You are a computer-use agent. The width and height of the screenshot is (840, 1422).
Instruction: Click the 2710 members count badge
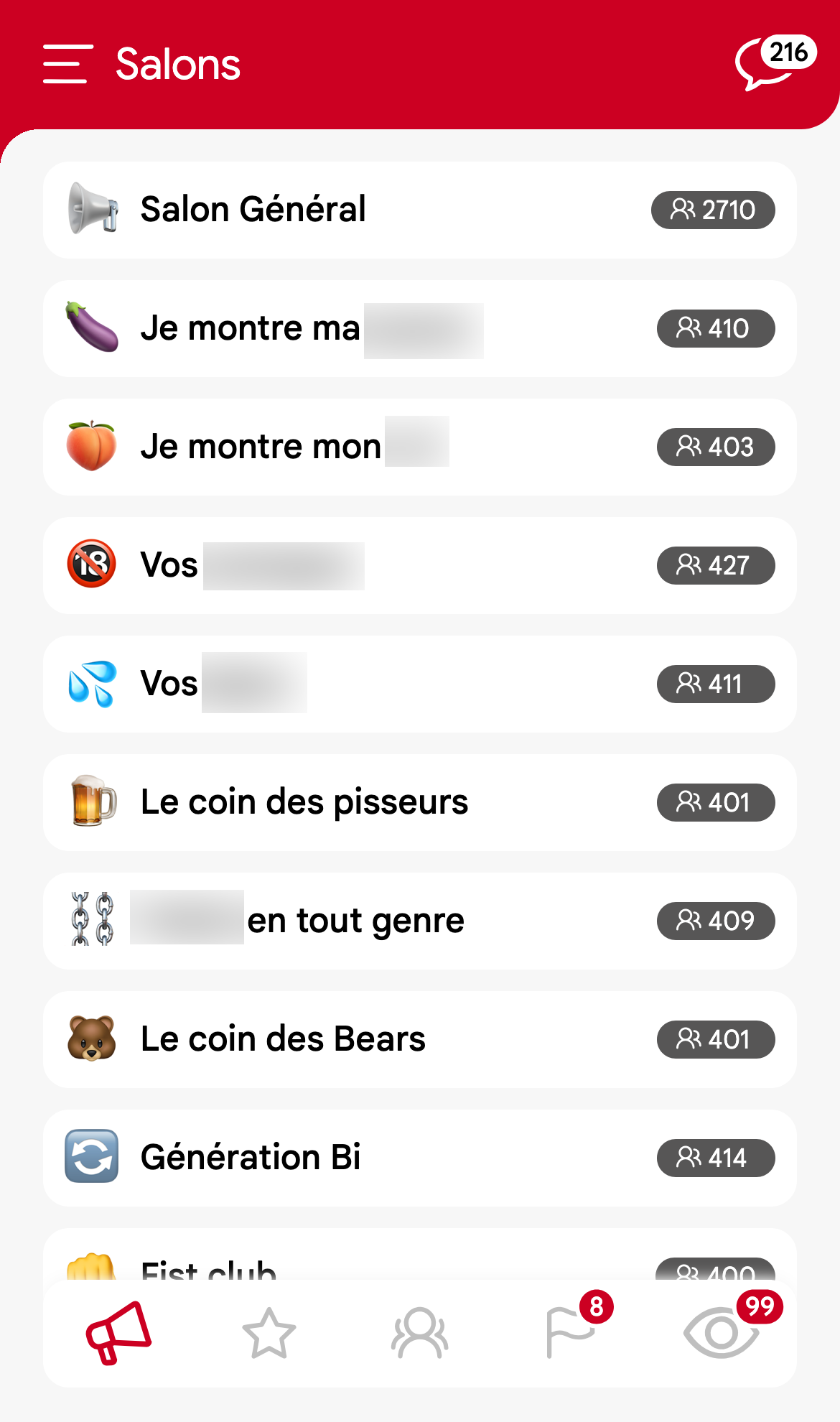coord(713,210)
